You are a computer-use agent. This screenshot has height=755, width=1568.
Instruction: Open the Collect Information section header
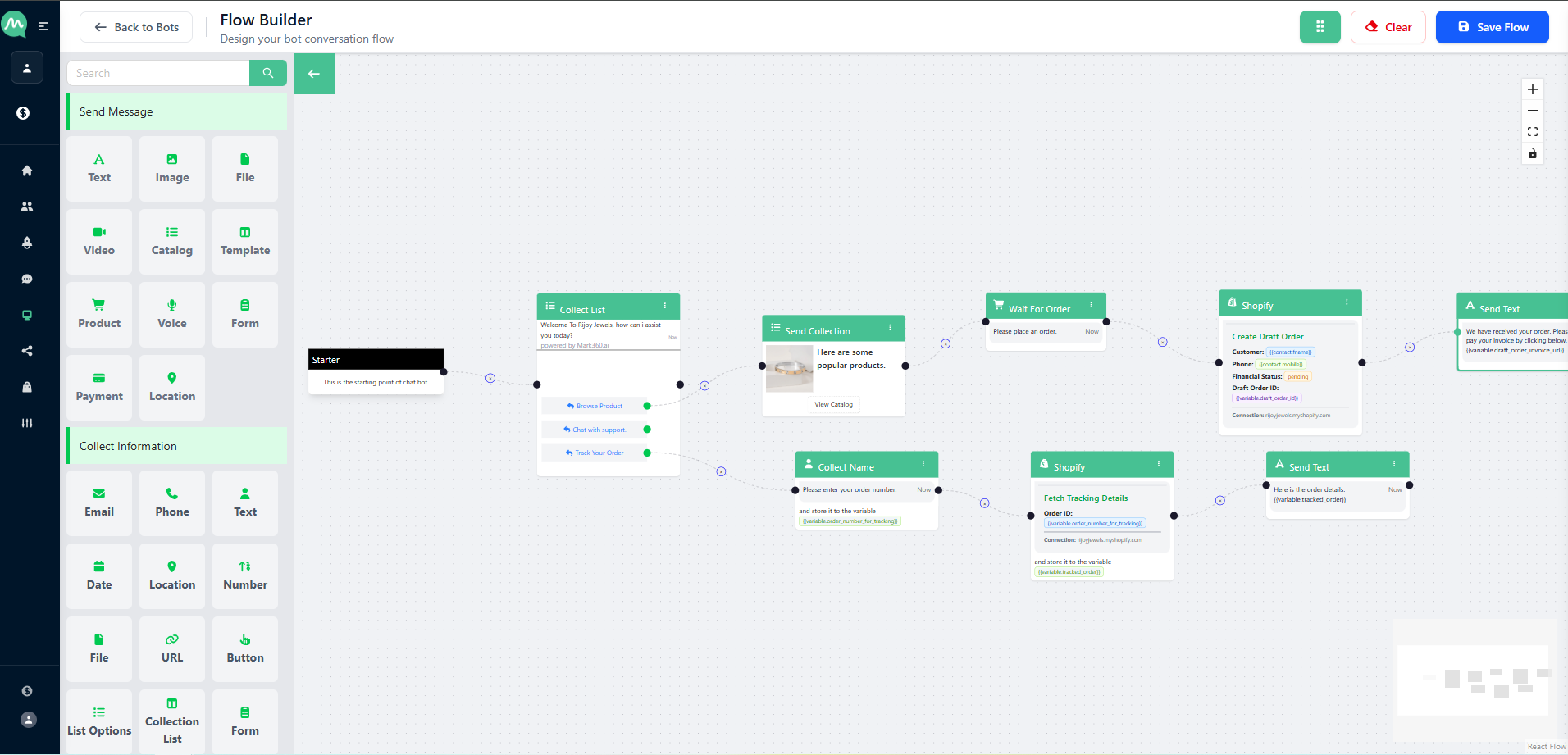[x=177, y=446]
